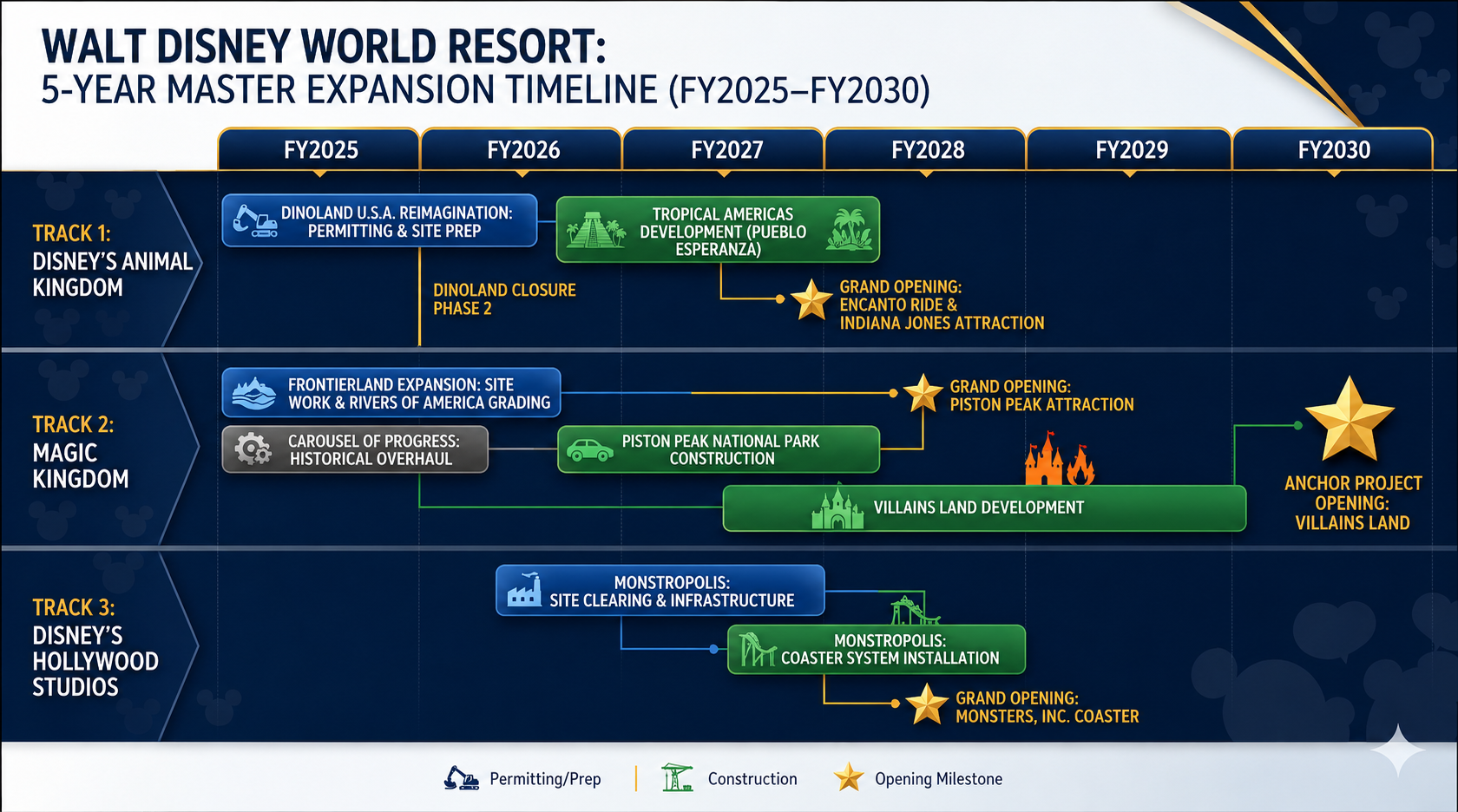This screenshot has width=1458, height=812.
Task: Click the Opening Milestone legend star icon
Action: pos(849,777)
